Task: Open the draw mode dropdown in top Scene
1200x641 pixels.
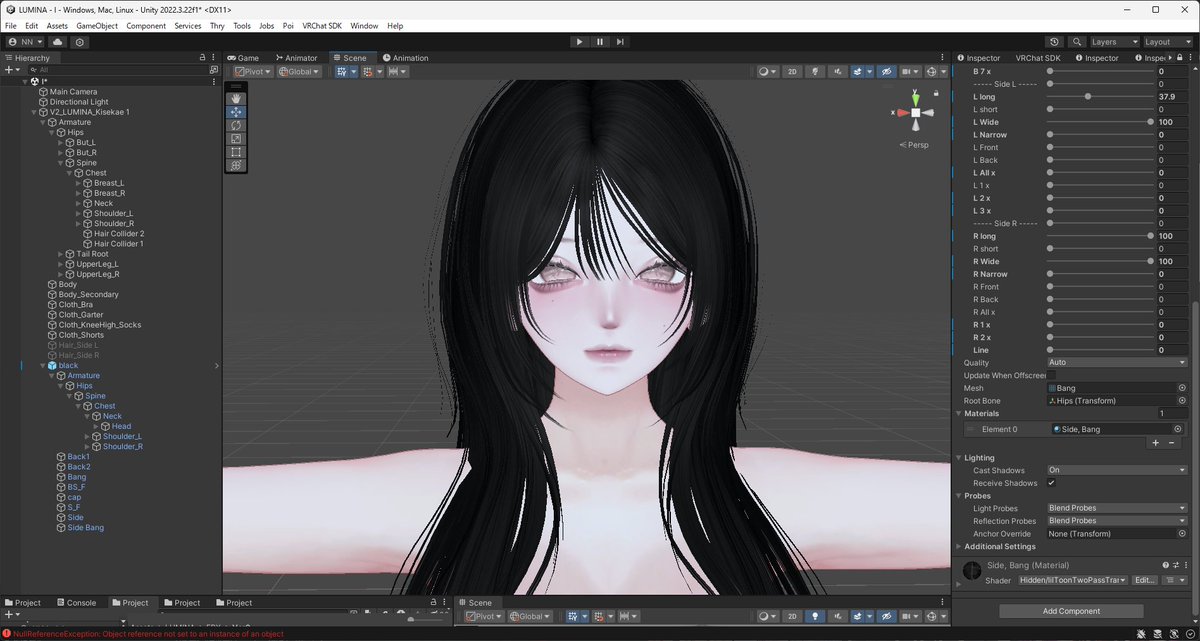Action: 768,72
